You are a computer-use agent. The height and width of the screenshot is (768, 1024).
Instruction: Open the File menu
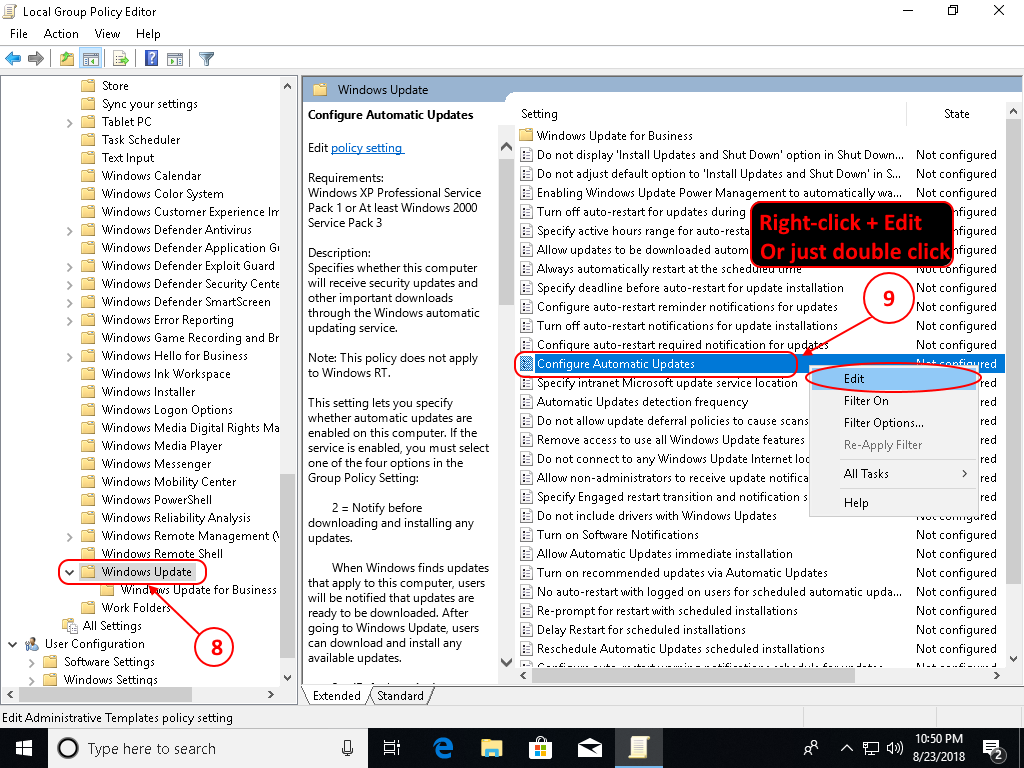pos(19,34)
